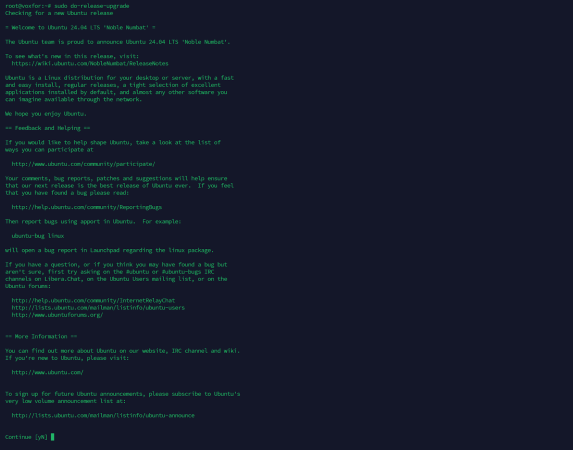Click the NobleNumbat ReleaseNotes wiki URL

point(90,63)
